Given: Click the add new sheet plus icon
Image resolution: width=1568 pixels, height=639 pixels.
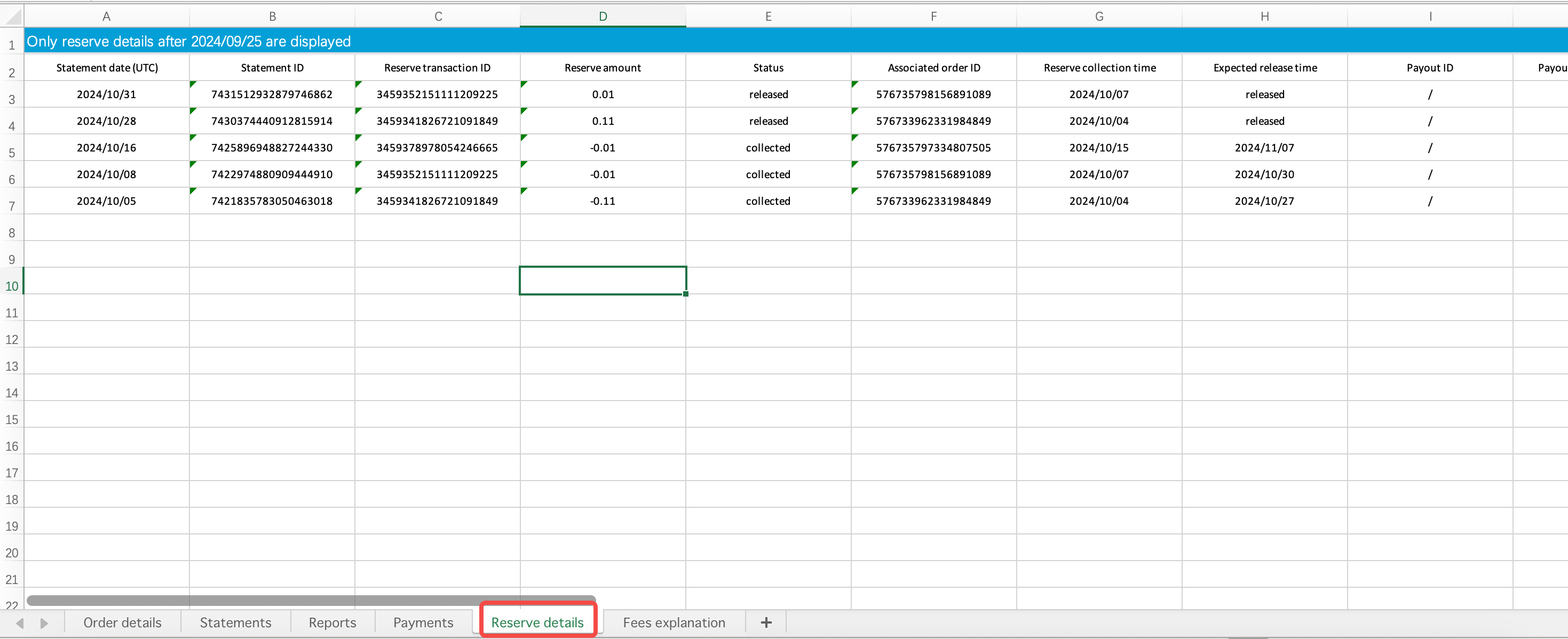Looking at the screenshot, I should (766, 622).
